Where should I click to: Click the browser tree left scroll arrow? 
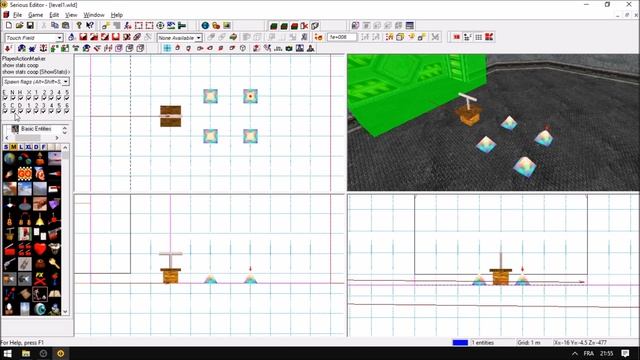click(x=6, y=138)
